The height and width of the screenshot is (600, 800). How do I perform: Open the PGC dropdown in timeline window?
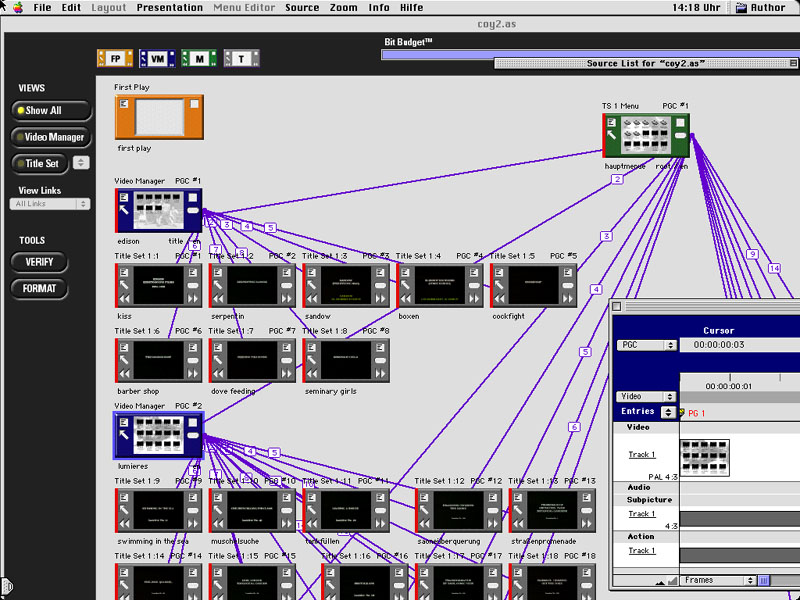(646, 345)
